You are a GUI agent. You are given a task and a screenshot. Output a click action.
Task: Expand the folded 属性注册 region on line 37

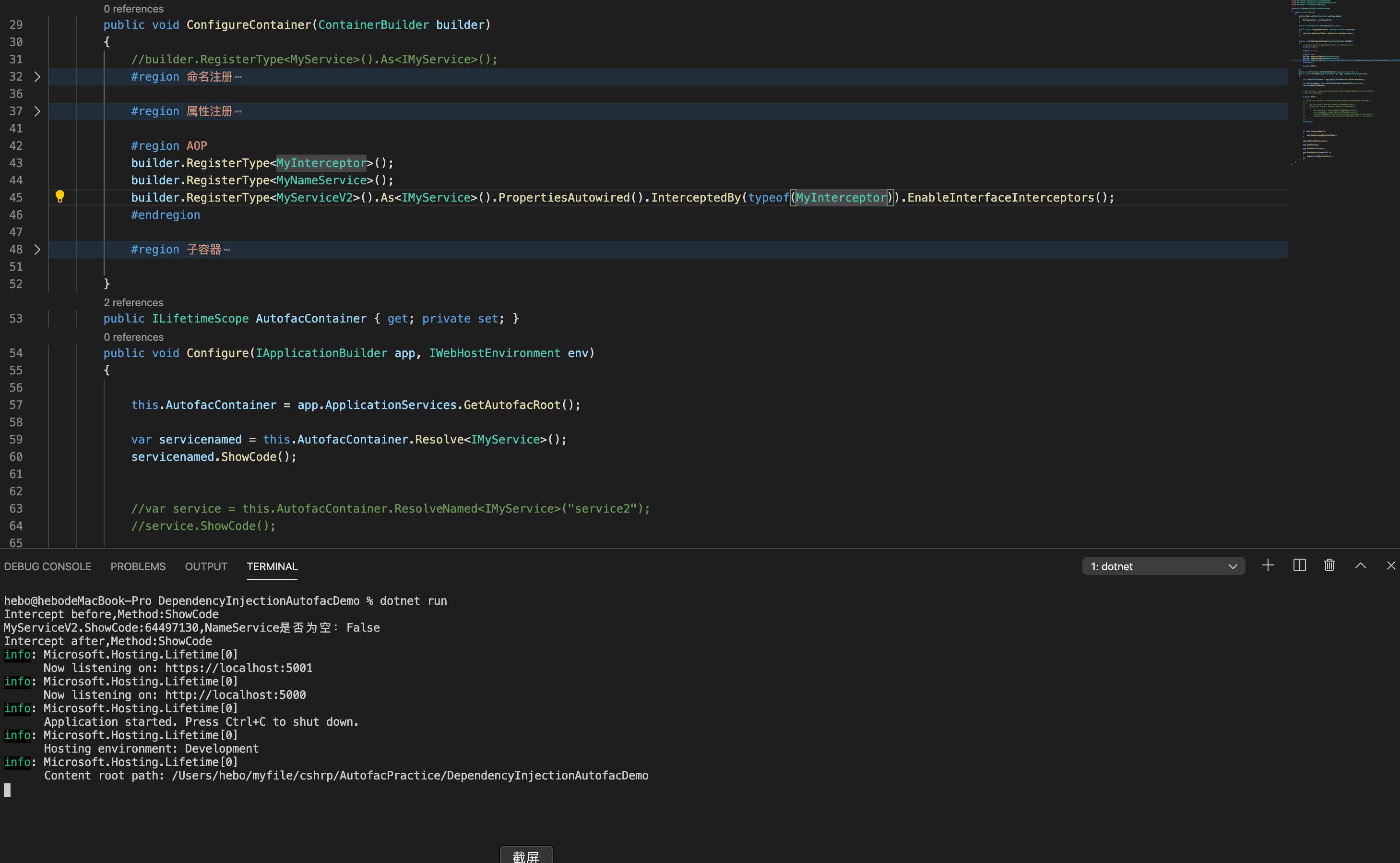click(37, 111)
